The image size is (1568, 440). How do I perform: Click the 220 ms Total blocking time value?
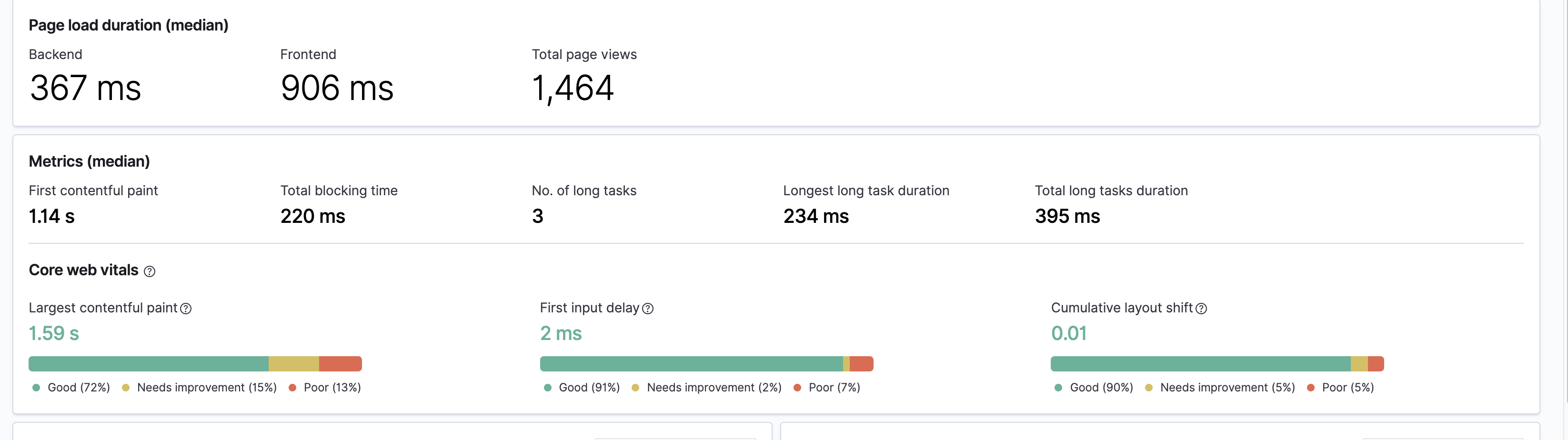click(x=313, y=216)
